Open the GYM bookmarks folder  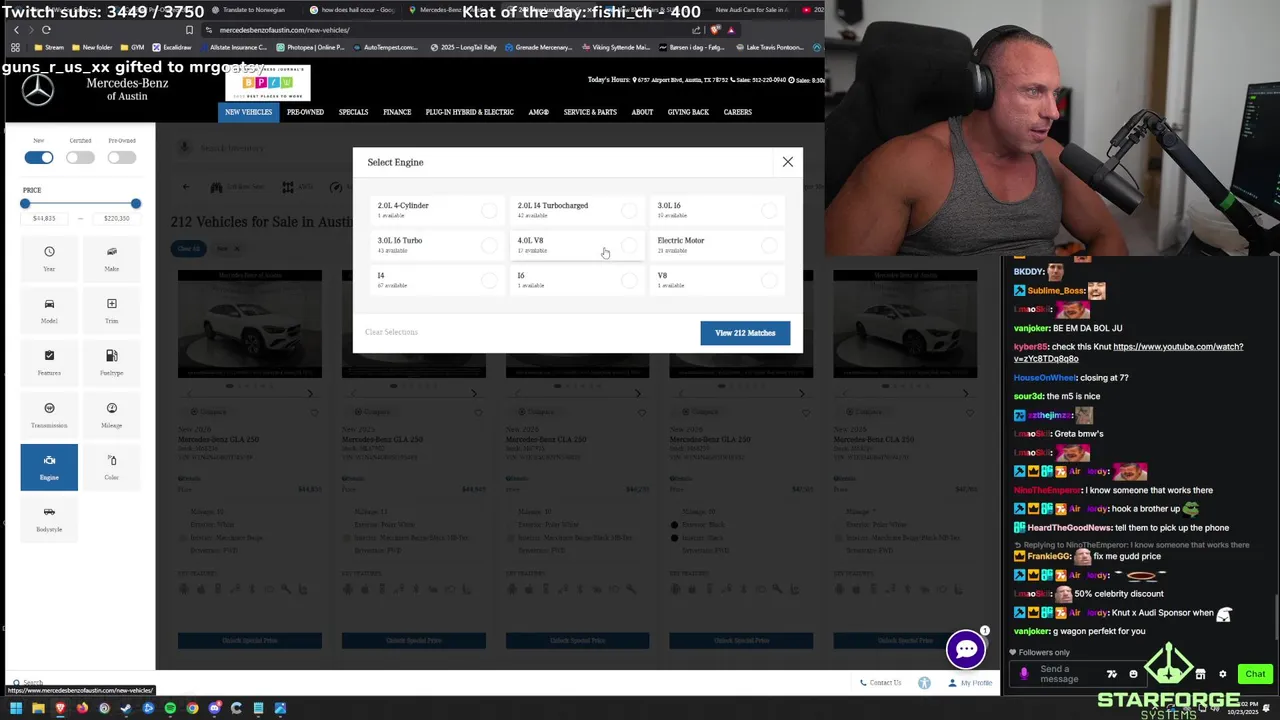click(x=132, y=47)
